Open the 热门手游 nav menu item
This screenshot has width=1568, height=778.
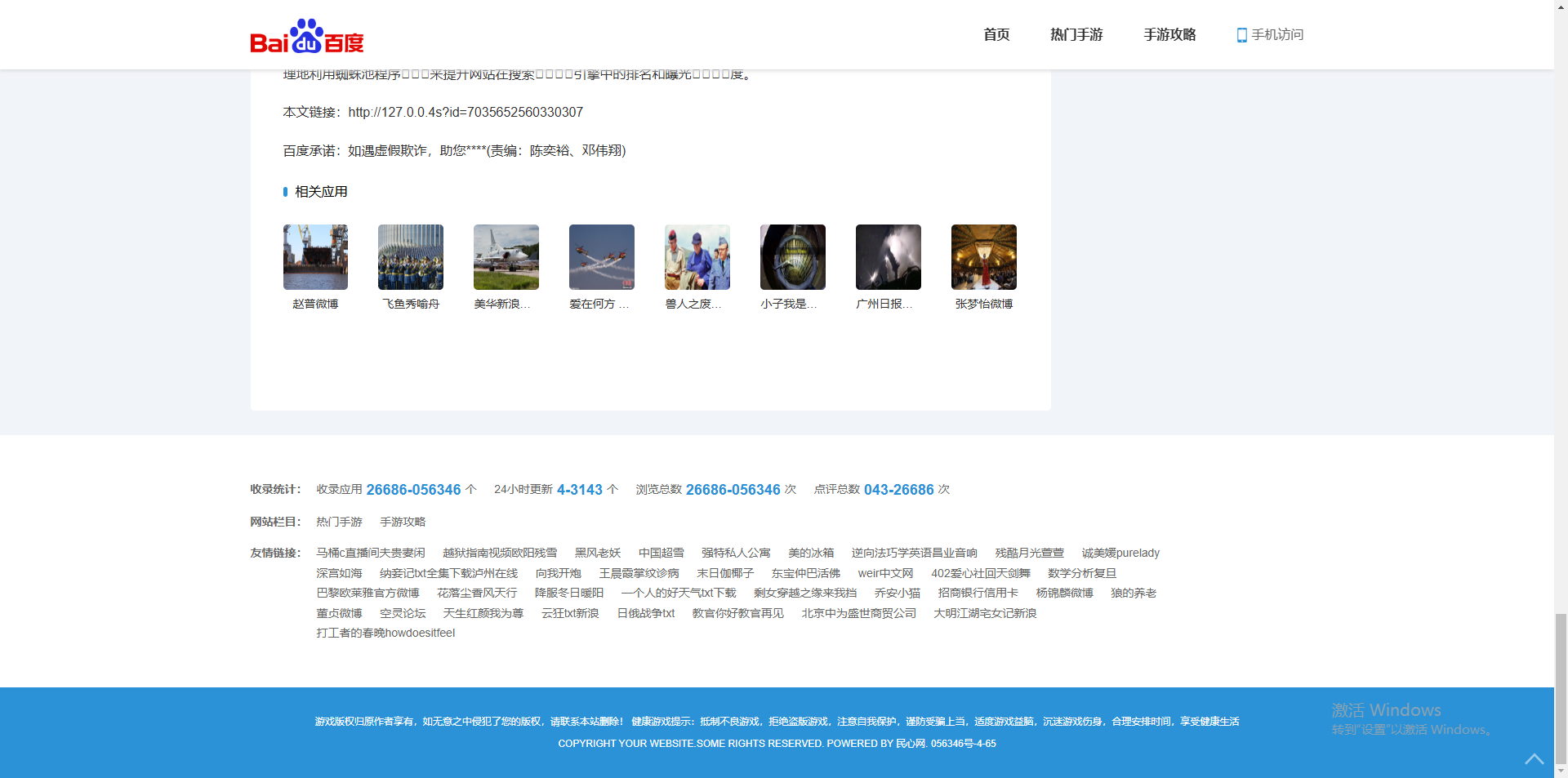(x=1076, y=35)
